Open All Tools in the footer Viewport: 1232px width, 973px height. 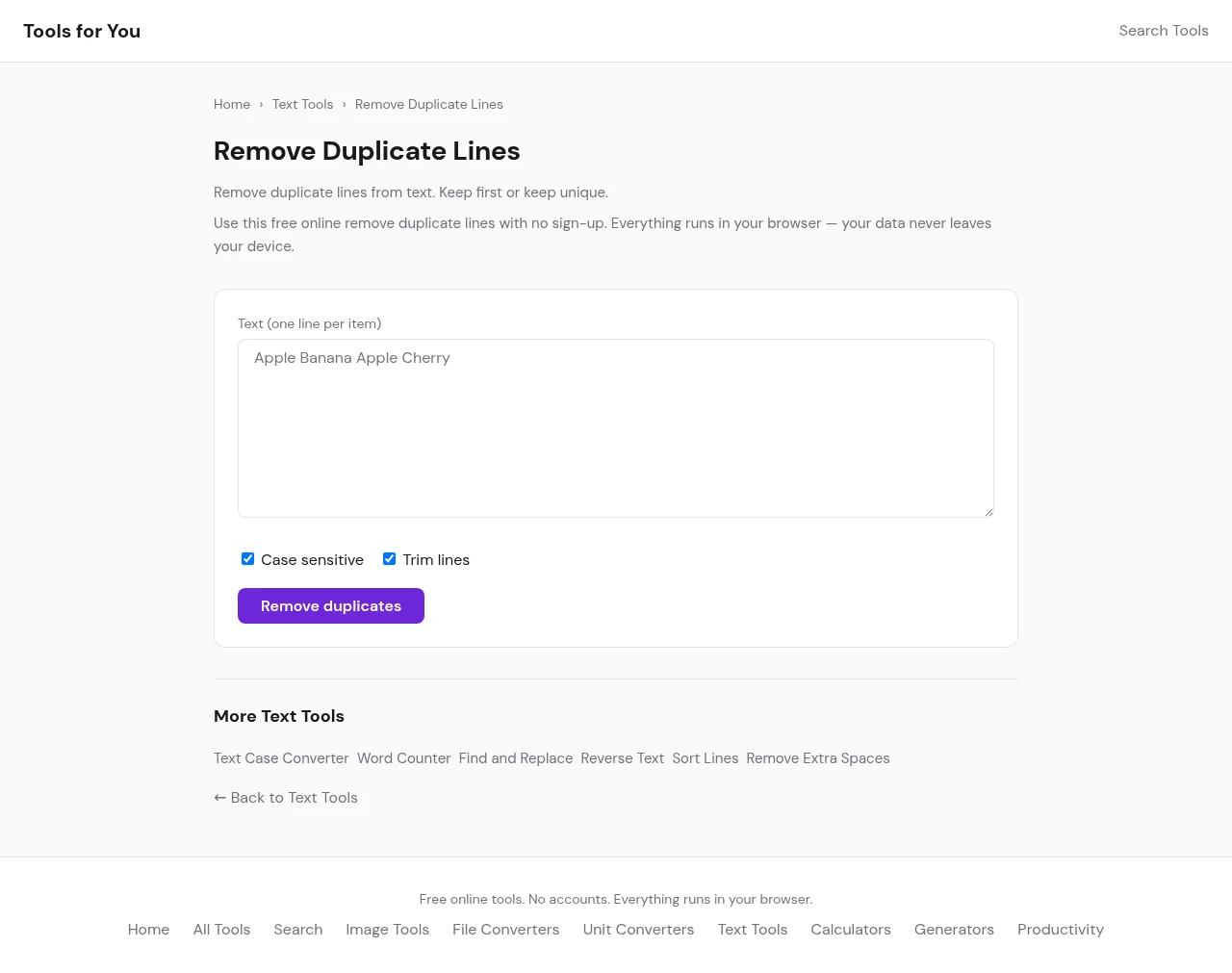[221, 930]
